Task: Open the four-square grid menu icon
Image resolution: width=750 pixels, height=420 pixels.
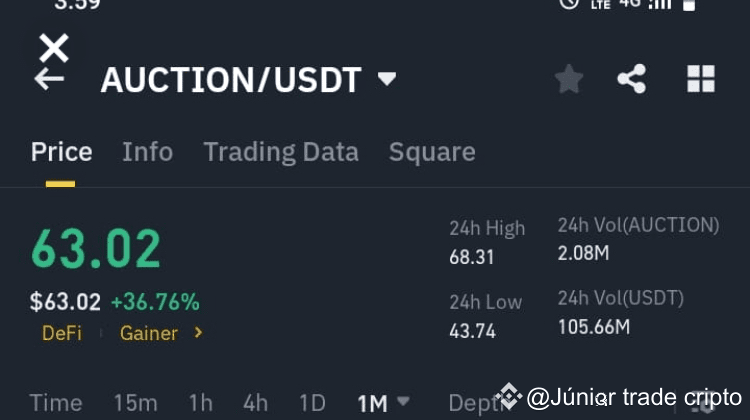Action: [701, 79]
